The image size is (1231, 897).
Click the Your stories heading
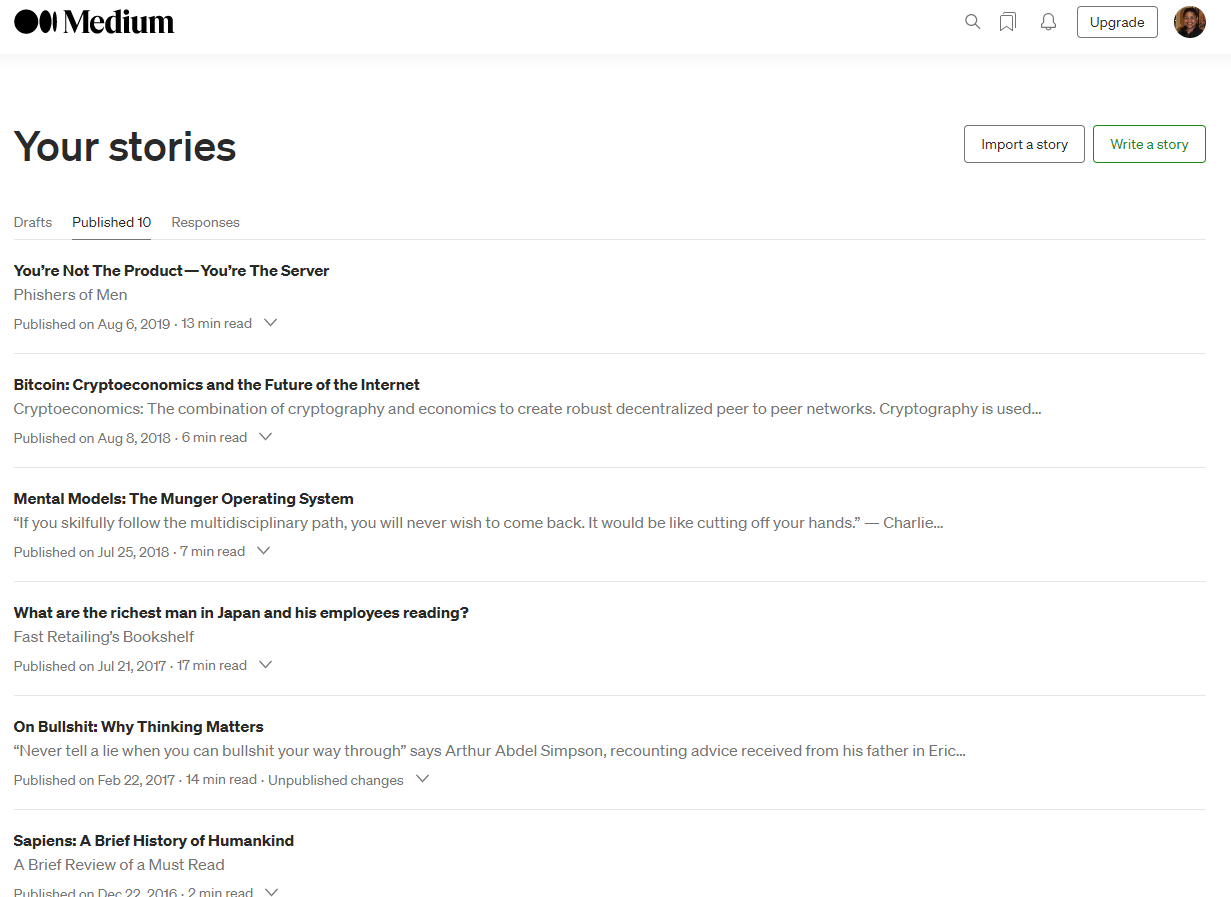pyautogui.click(x=125, y=146)
